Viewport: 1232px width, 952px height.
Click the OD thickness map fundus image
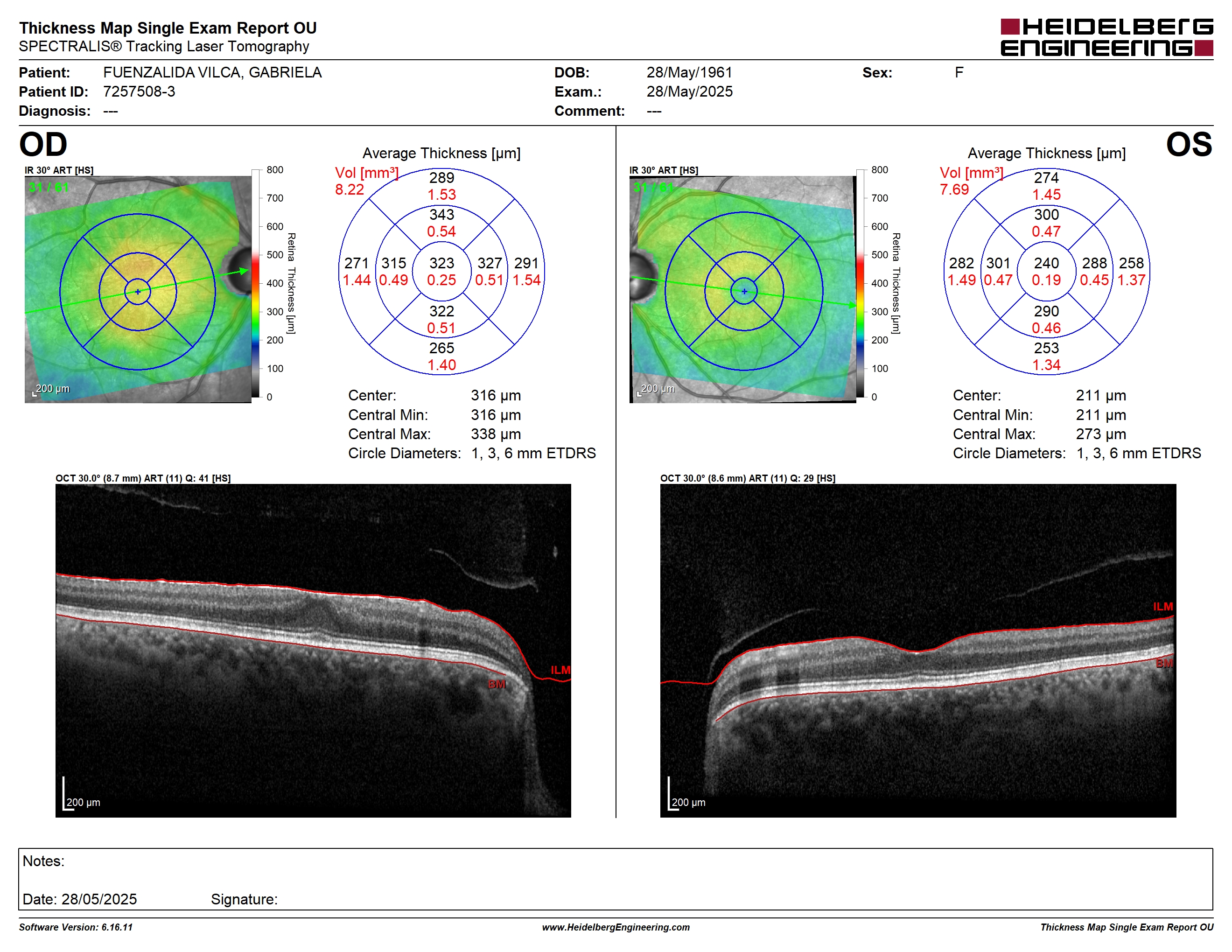pyautogui.click(x=138, y=289)
